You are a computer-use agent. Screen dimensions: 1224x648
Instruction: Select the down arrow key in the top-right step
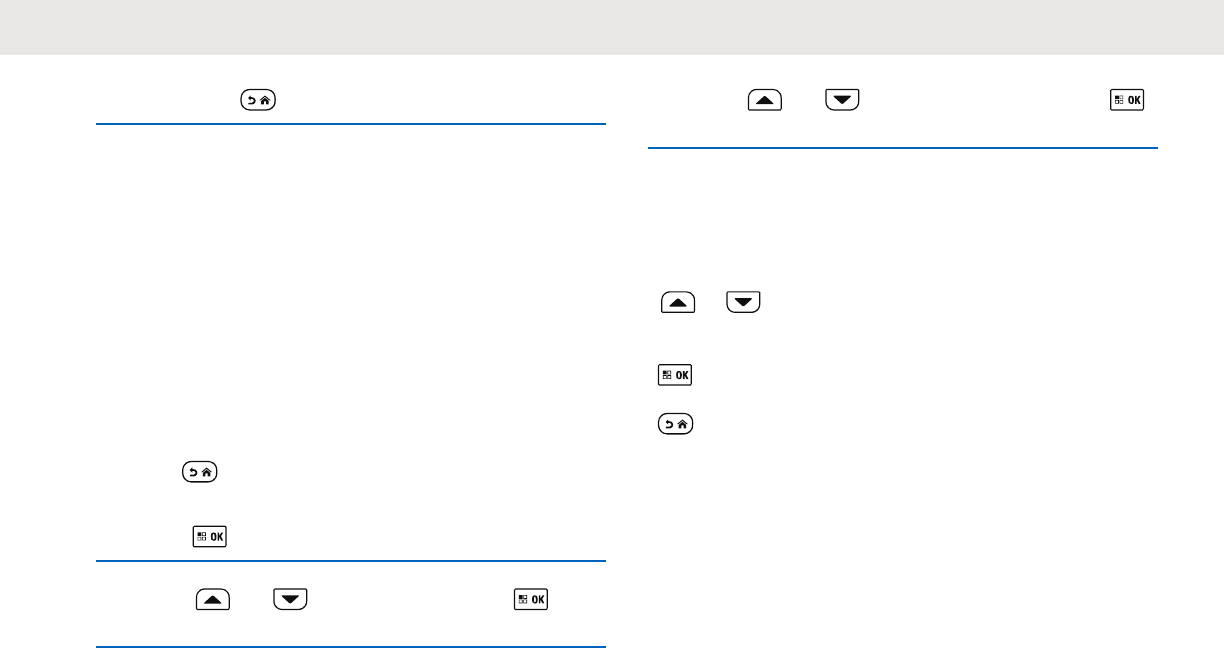pos(842,100)
